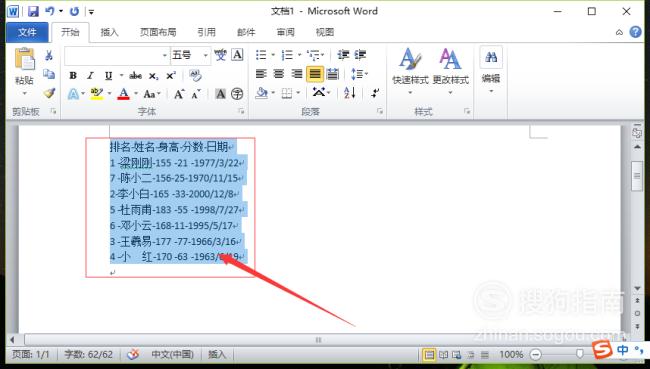Open 编辑 Editing group menu

pyautogui.click(x=491, y=70)
